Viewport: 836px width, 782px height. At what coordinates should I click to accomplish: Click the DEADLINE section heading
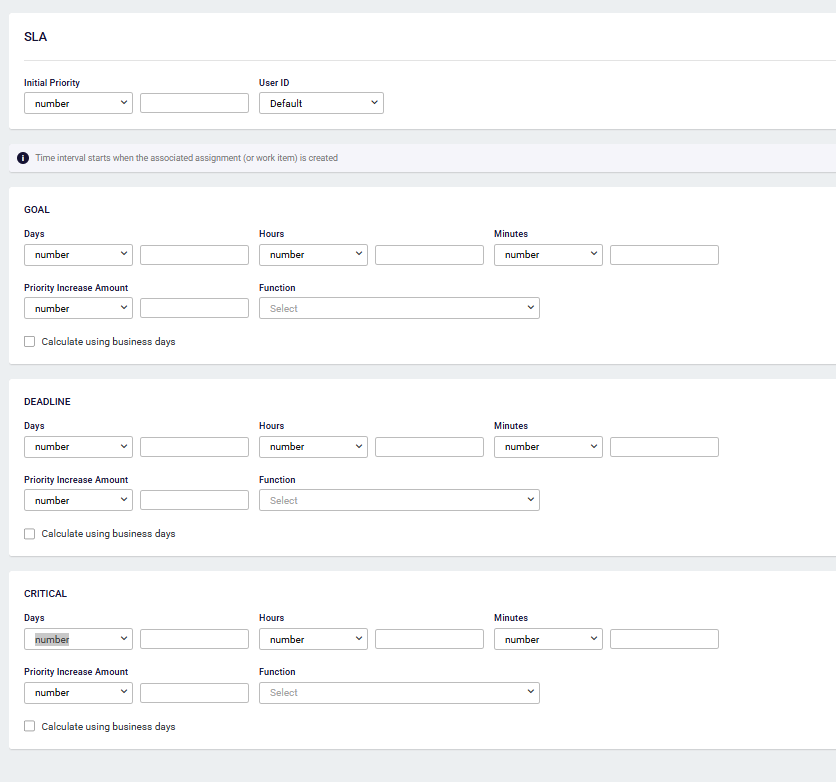pos(47,401)
